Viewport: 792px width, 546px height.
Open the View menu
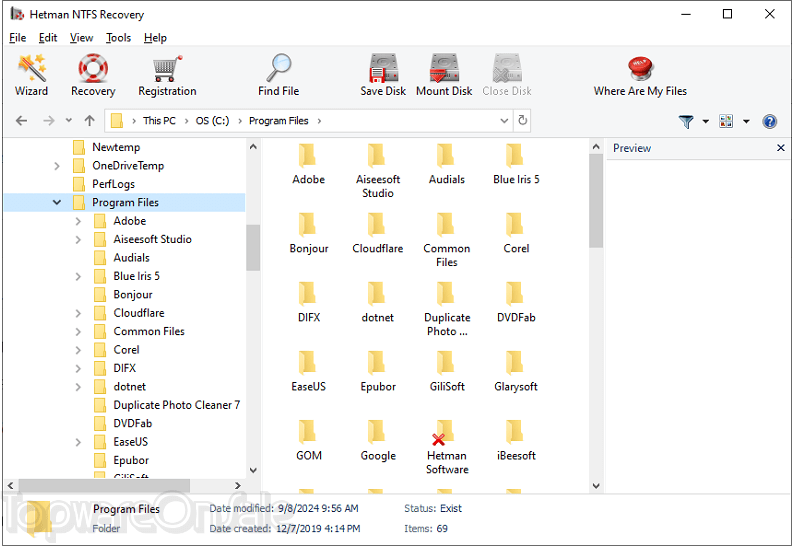click(81, 38)
